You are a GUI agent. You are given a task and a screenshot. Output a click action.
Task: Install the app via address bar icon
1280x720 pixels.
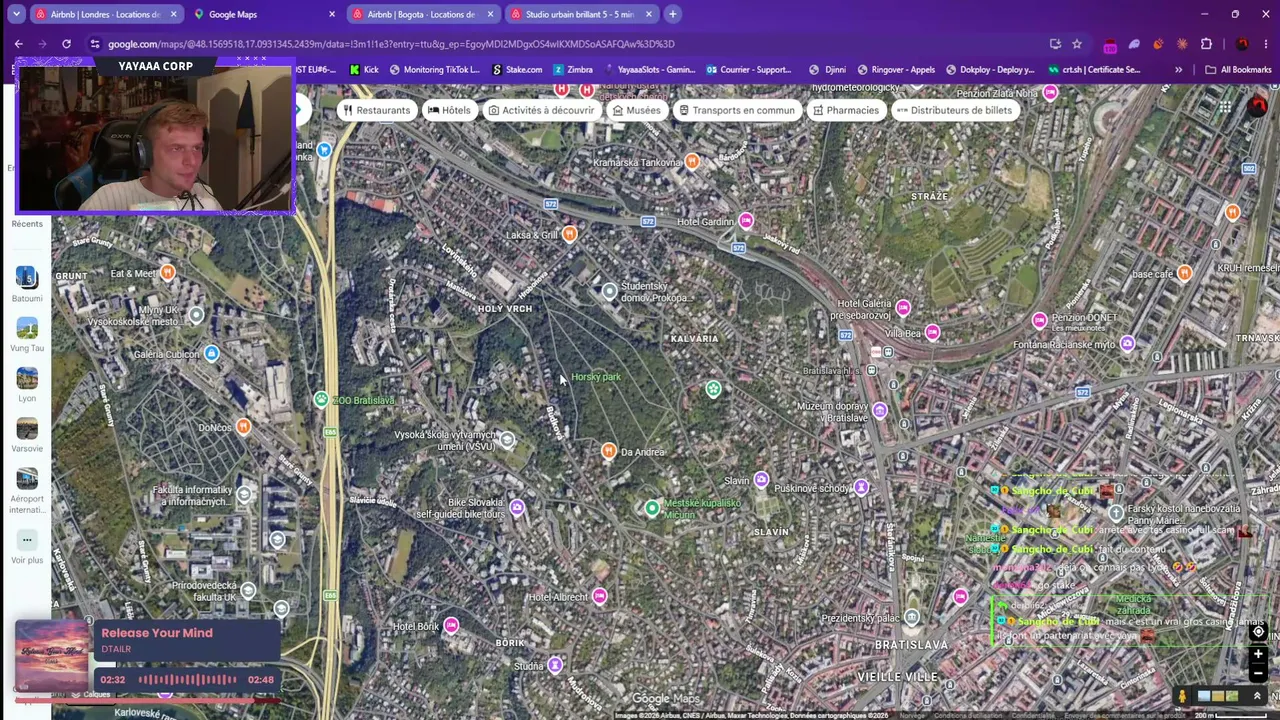(1055, 44)
